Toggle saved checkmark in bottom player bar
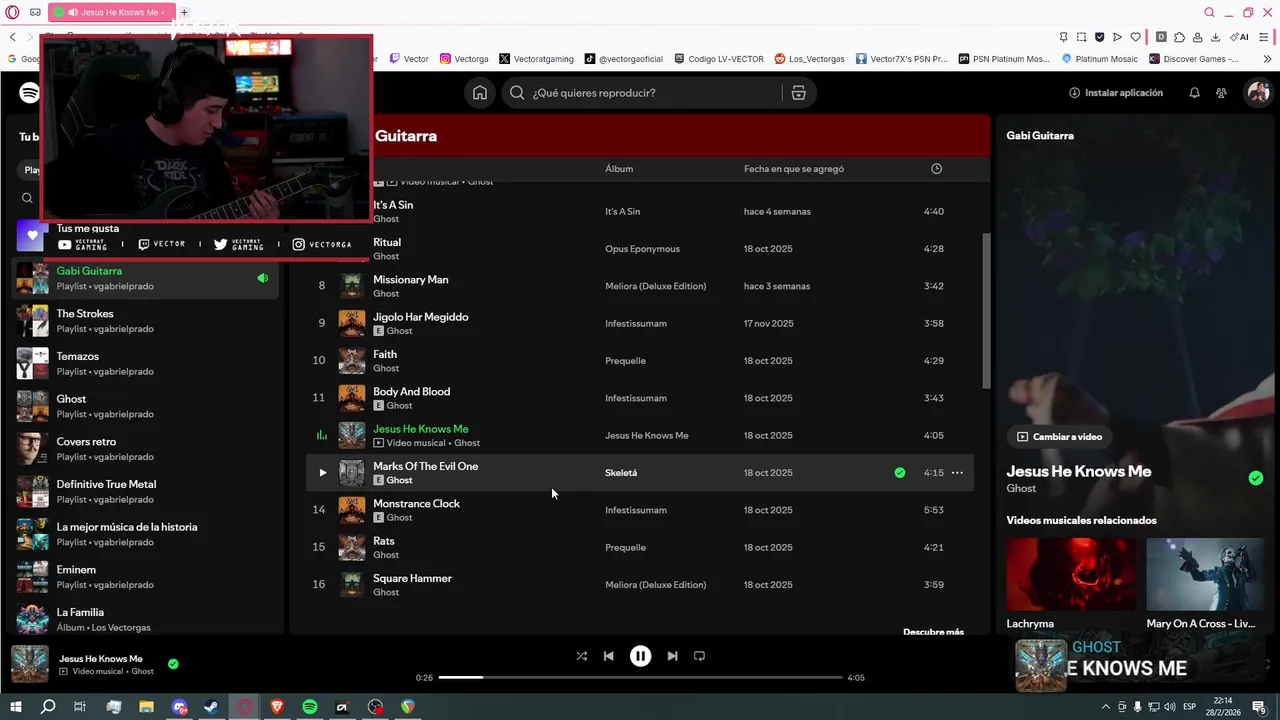 coord(173,663)
